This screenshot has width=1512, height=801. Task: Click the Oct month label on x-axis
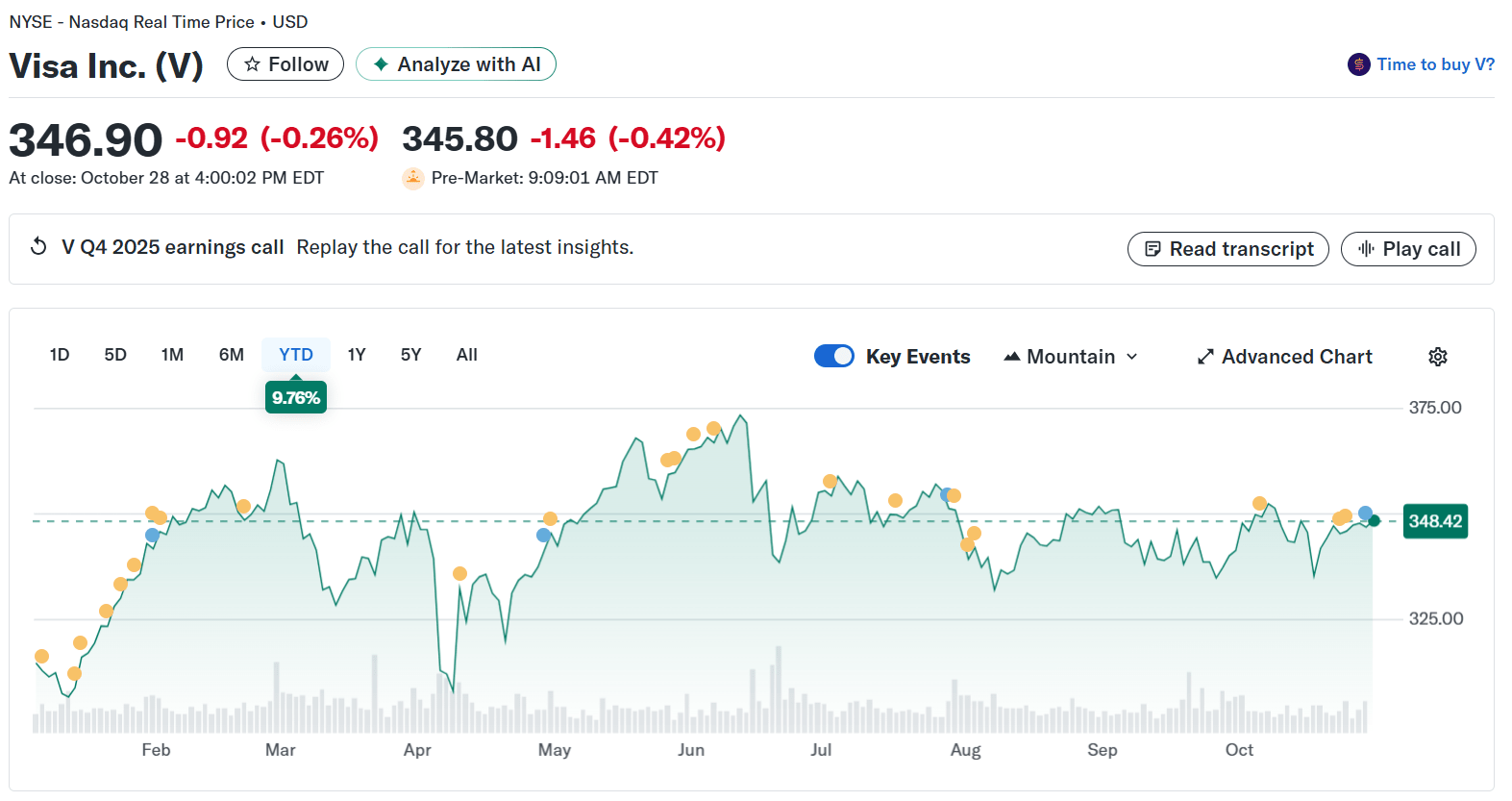pyautogui.click(x=1239, y=750)
